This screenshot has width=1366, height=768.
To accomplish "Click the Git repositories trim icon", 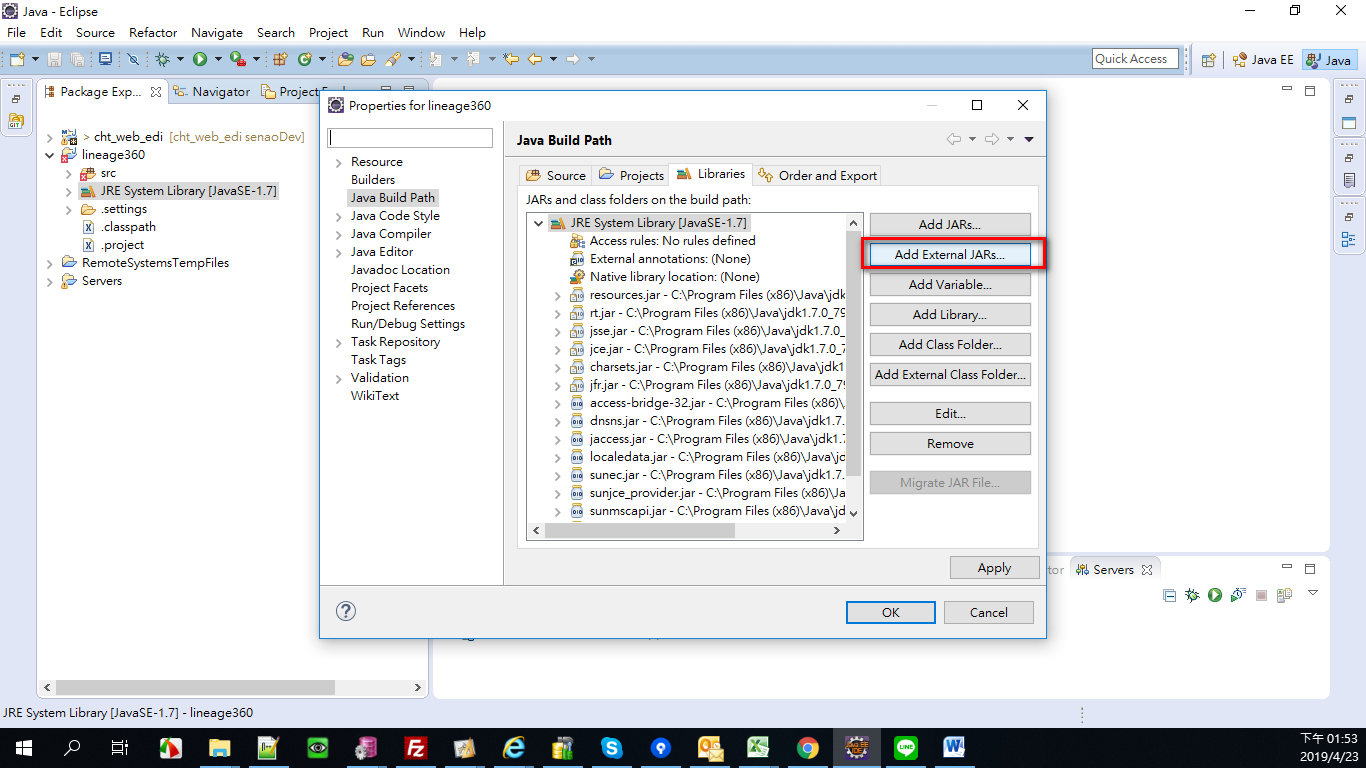I will (x=15, y=121).
